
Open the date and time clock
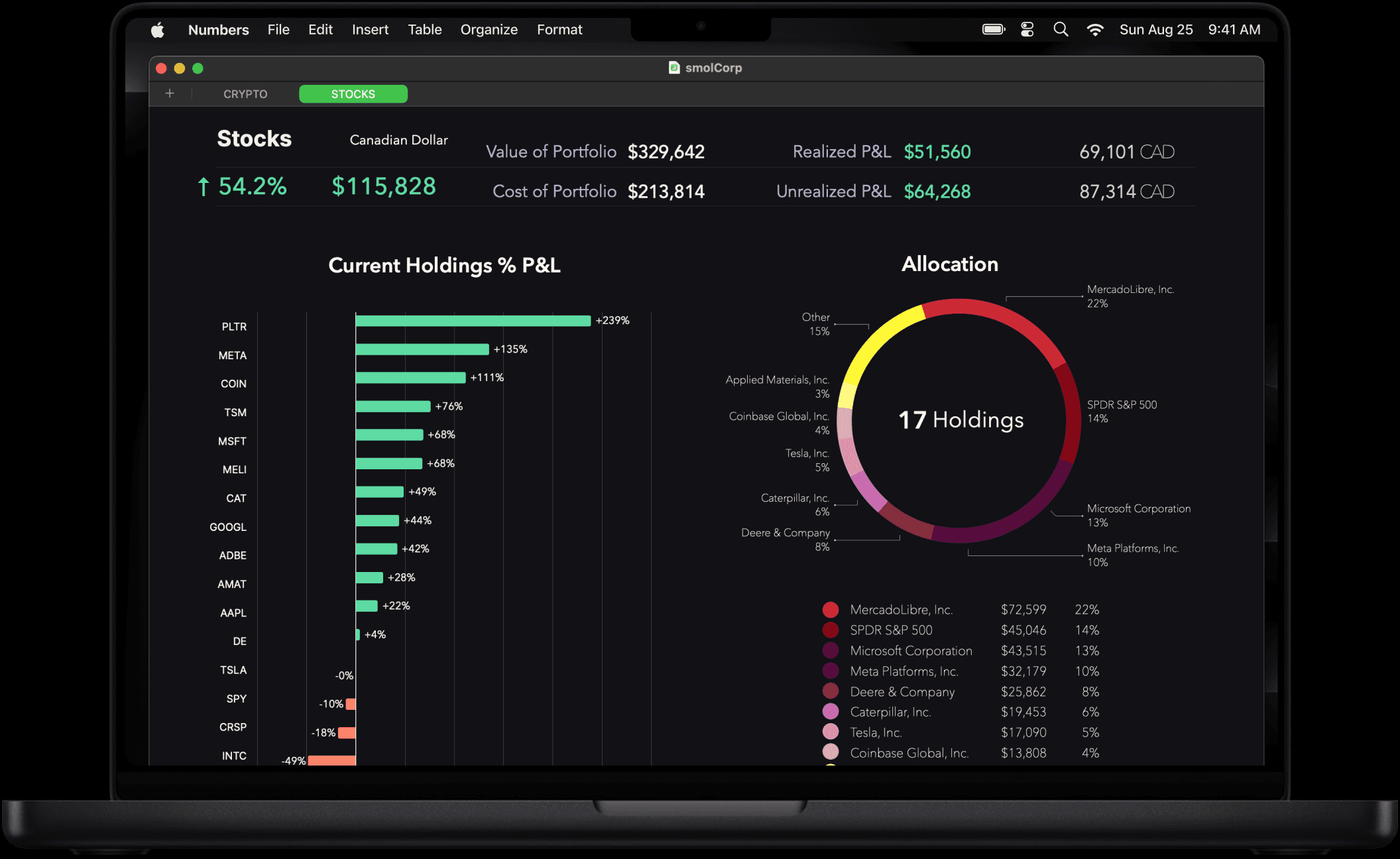[x=1190, y=30]
